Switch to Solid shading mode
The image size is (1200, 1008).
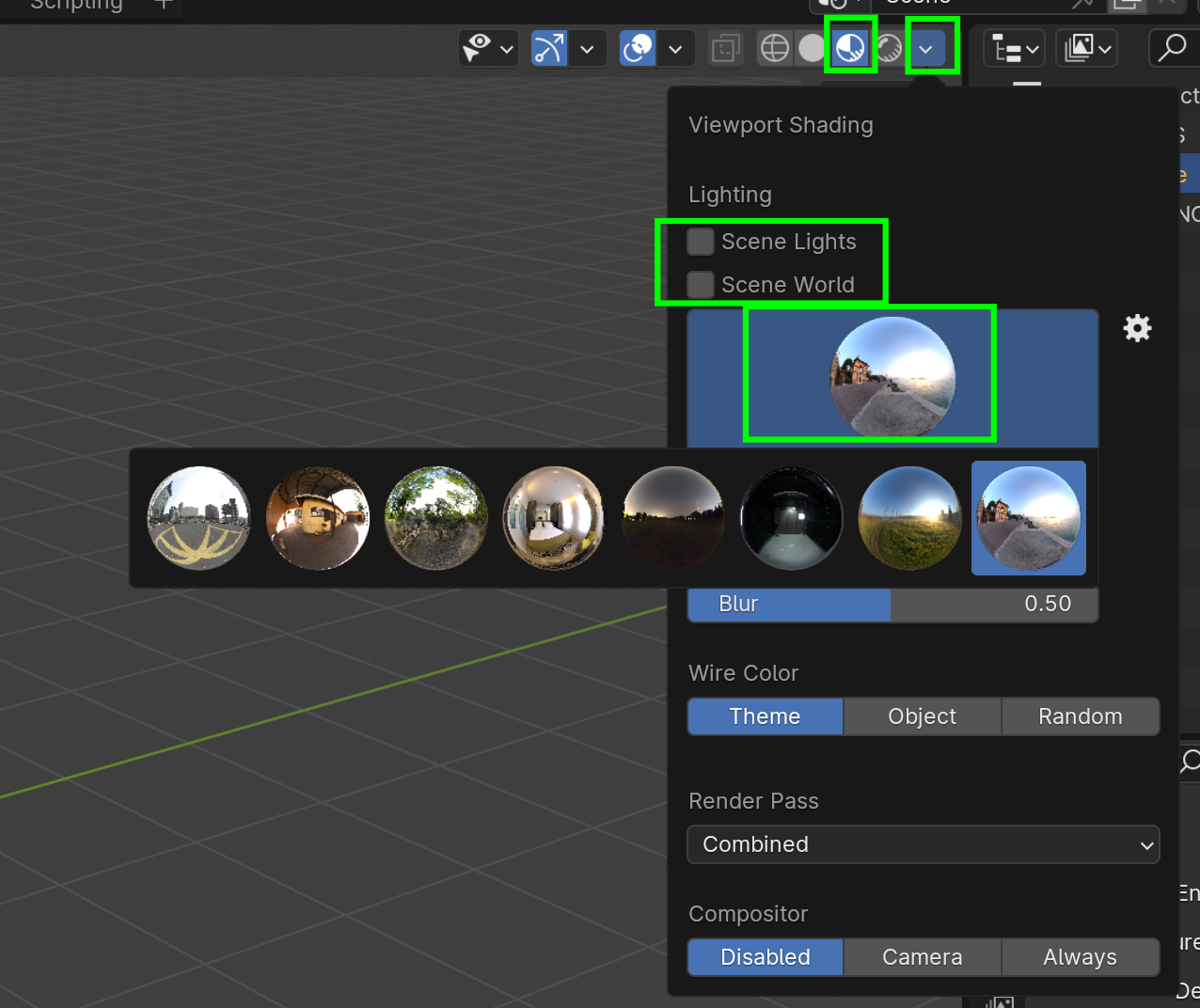click(811, 48)
